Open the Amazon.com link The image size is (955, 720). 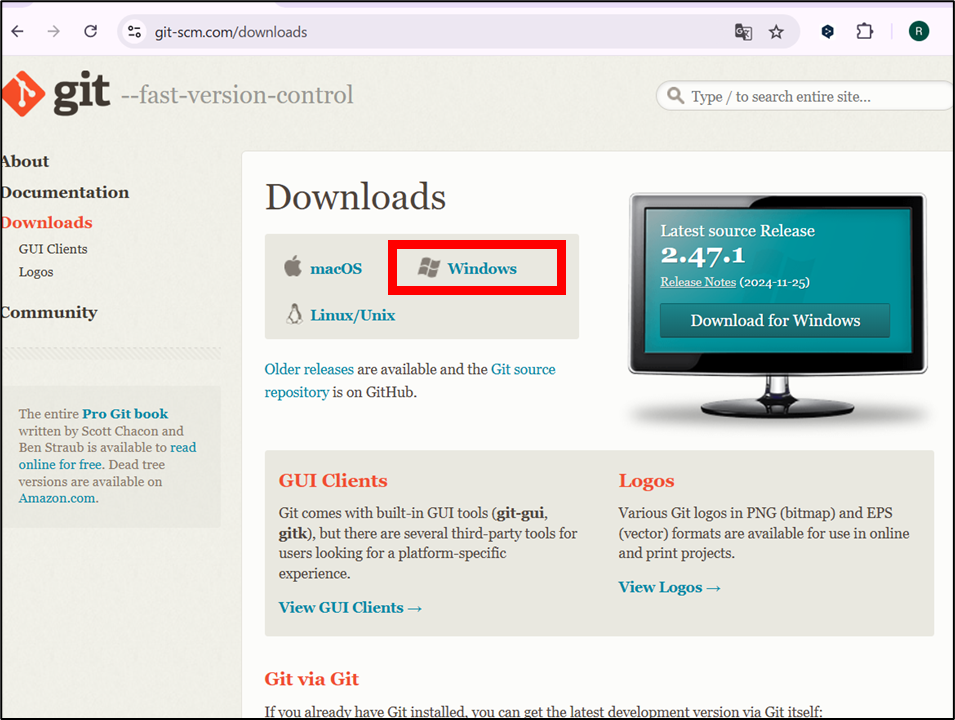coord(57,498)
